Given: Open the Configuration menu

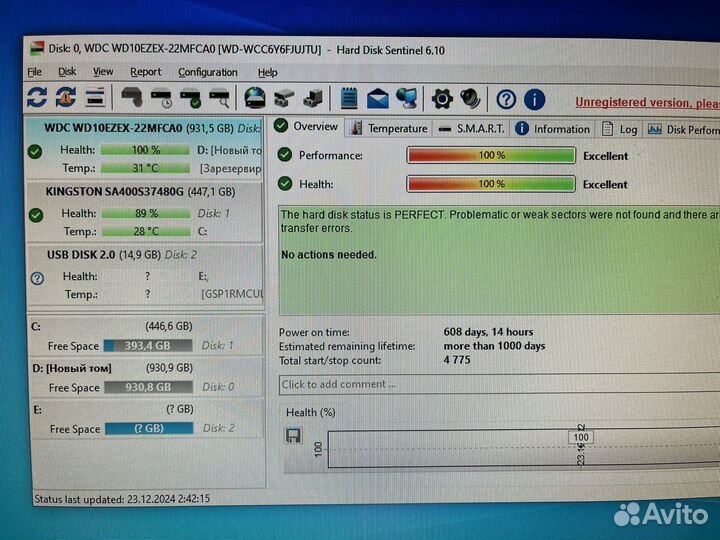Looking at the screenshot, I should click(x=208, y=73).
